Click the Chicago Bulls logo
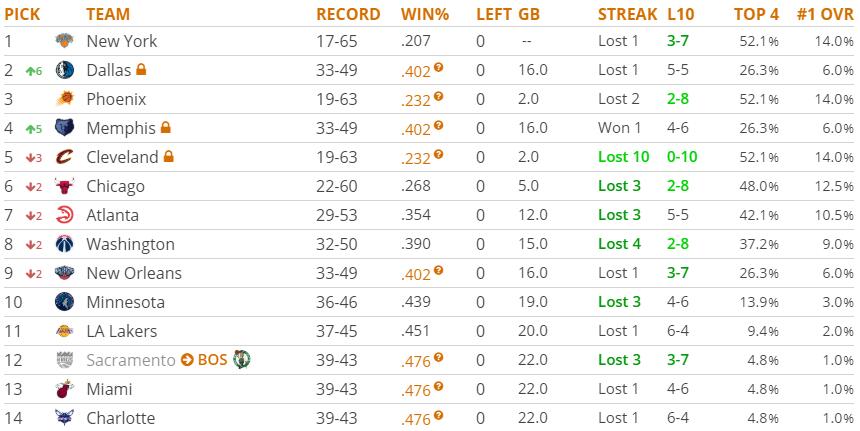Screen dimensions: 860x431 65,186
